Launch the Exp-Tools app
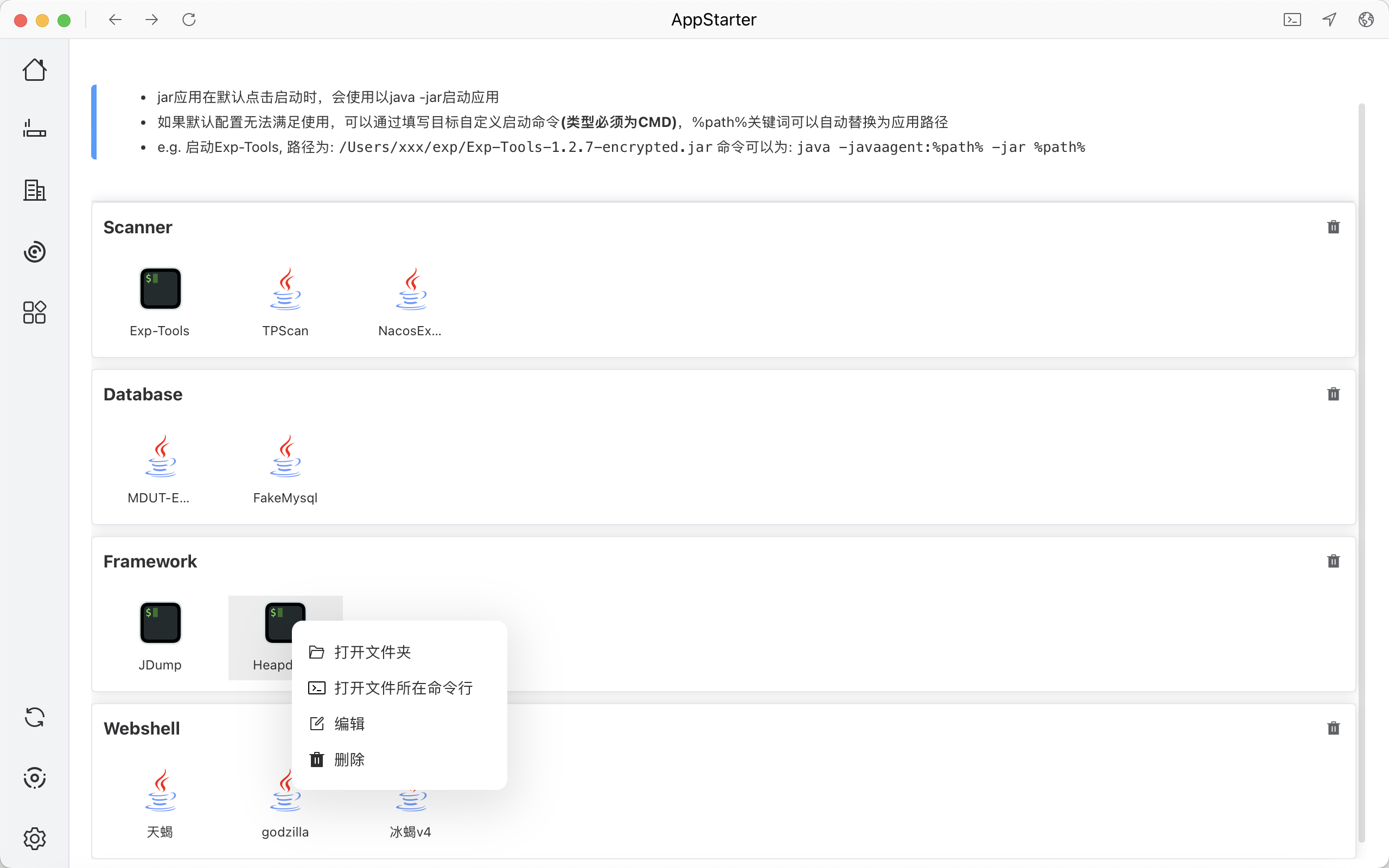Image resolution: width=1389 pixels, height=868 pixels. pyautogui.click(x=160, y=289)
